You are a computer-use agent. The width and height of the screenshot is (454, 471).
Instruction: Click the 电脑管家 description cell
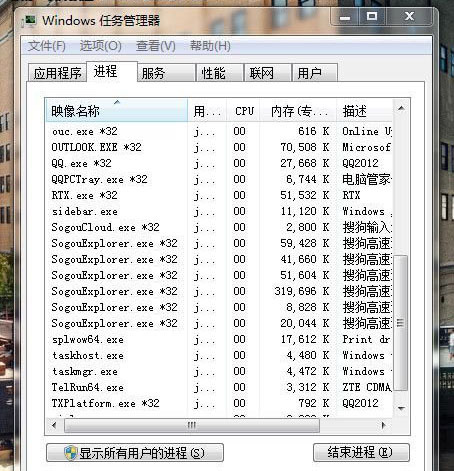click(367, 179)
